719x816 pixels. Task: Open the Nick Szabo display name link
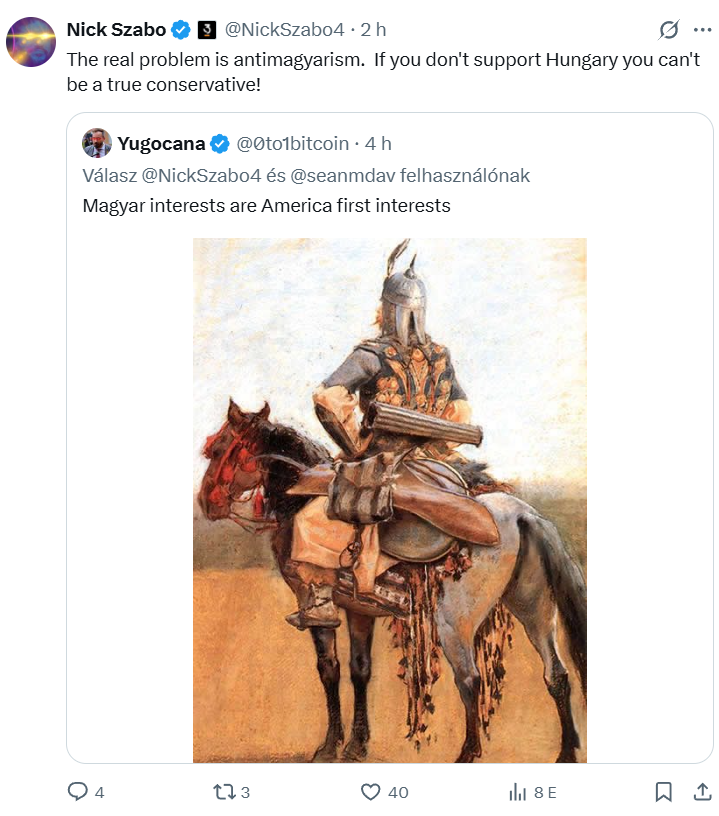[116, 30]
